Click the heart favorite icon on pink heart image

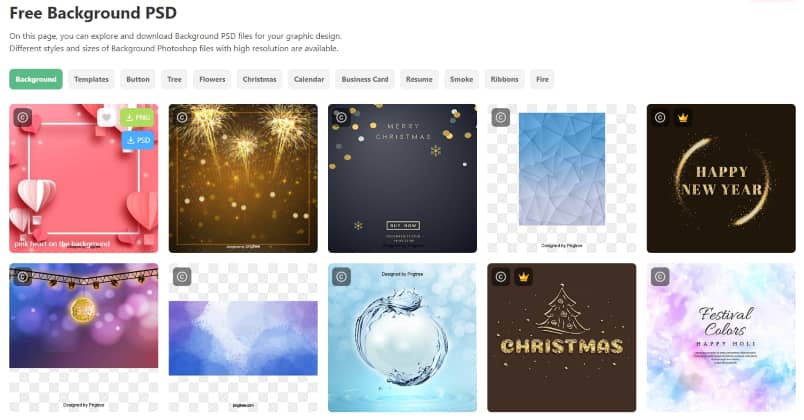point(106,117)
